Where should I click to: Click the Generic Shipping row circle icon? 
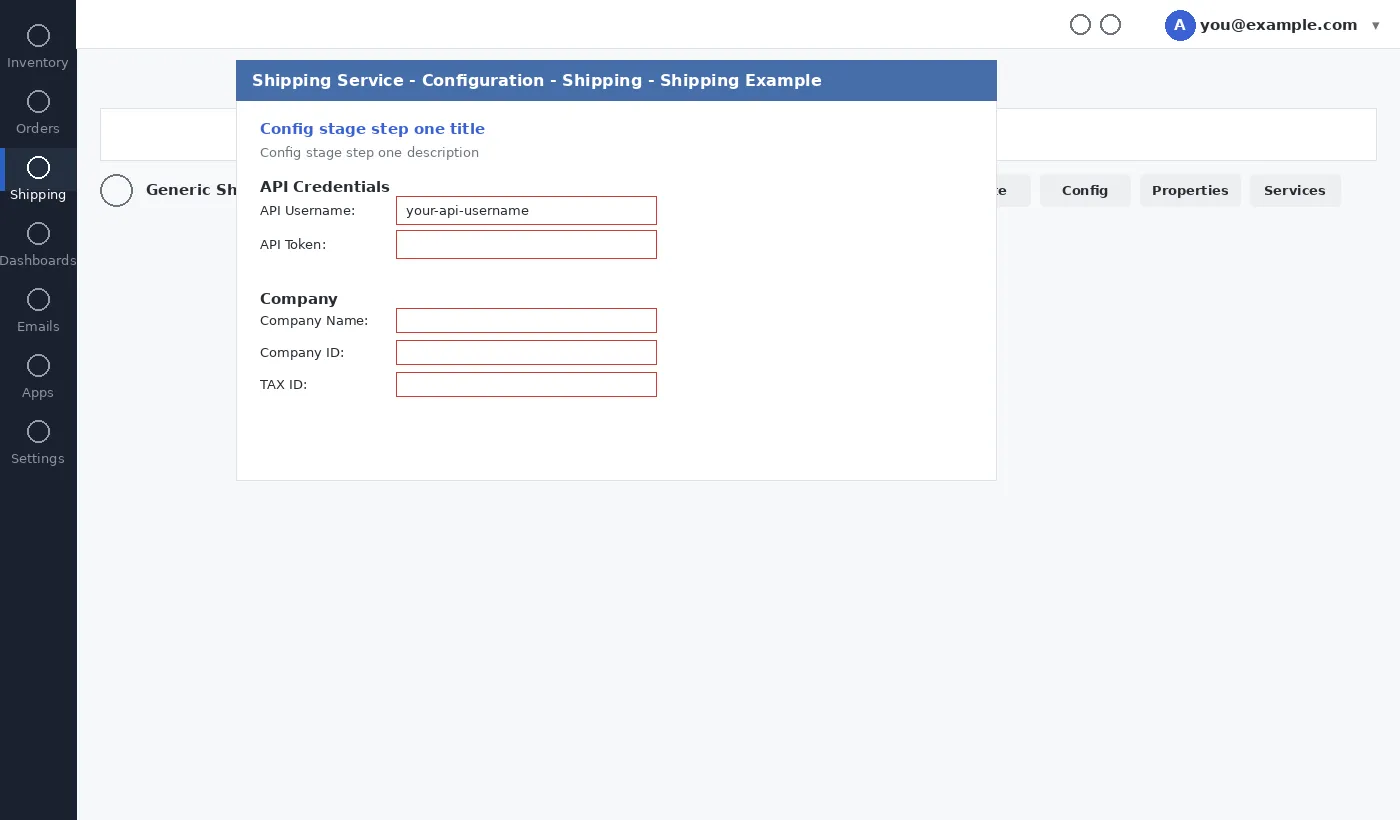coord(117,190)
